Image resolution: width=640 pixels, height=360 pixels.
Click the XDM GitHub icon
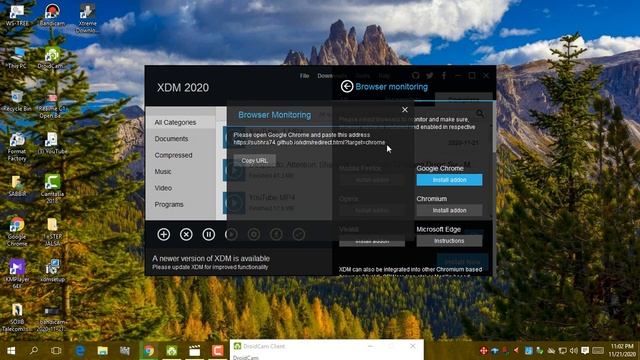pyautogui.click(x=416, y=76)
